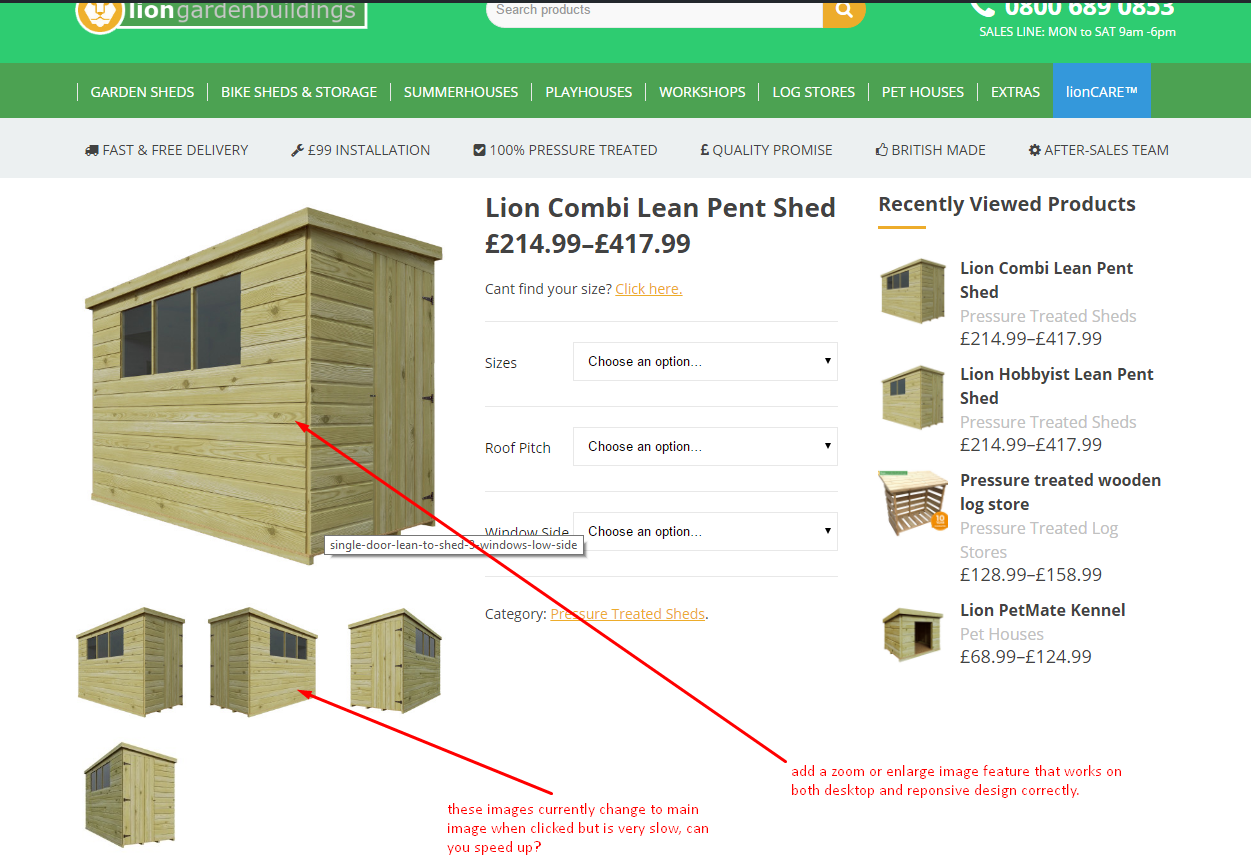Open the Log Stores menu item
The image size is (1251, 859).
pos(813,91)
